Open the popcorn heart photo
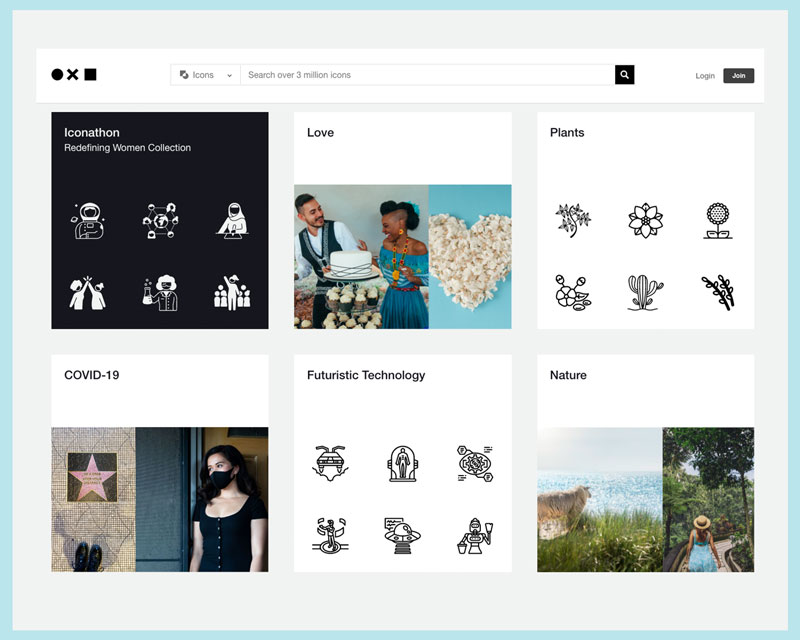Image resolution: width=800 pixels, height=640 pixels. pyautogui.click(x=470, y=257)
